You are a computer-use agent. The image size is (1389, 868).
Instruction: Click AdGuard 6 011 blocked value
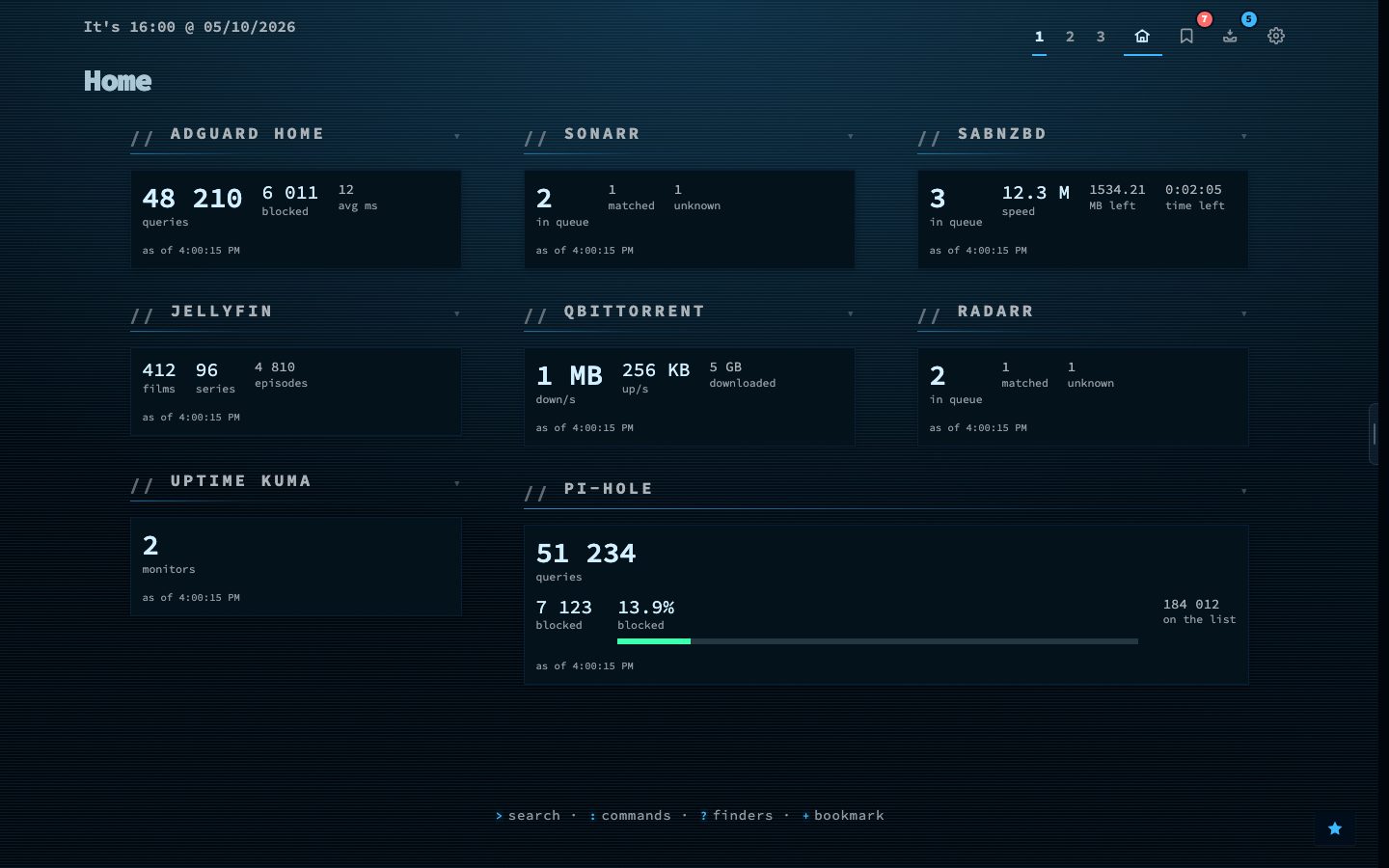[x=289, y=200]
